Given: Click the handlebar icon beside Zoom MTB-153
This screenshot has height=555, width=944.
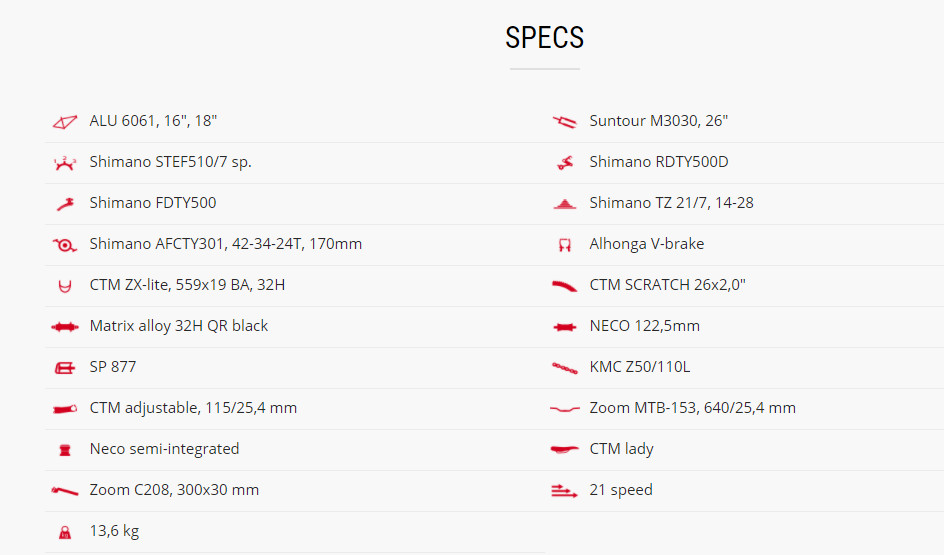Looking at the screenshot, I should [564, 409].
